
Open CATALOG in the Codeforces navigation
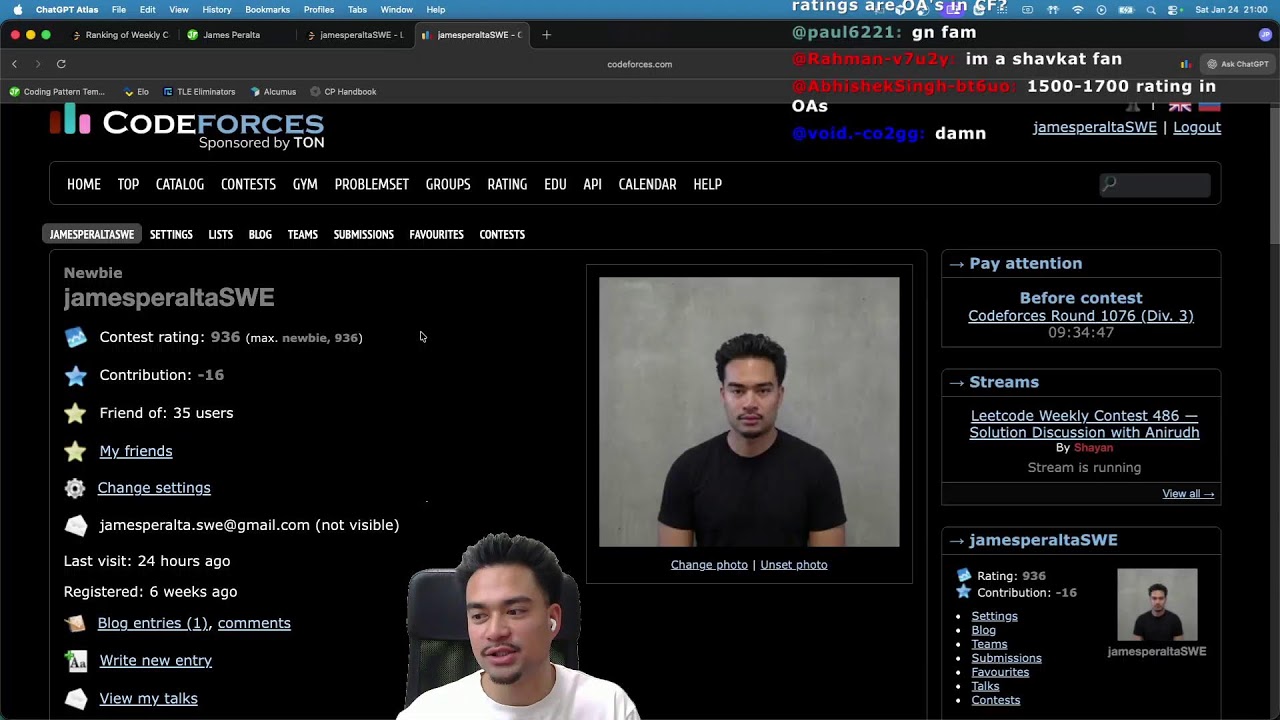[x=180, y=184]
